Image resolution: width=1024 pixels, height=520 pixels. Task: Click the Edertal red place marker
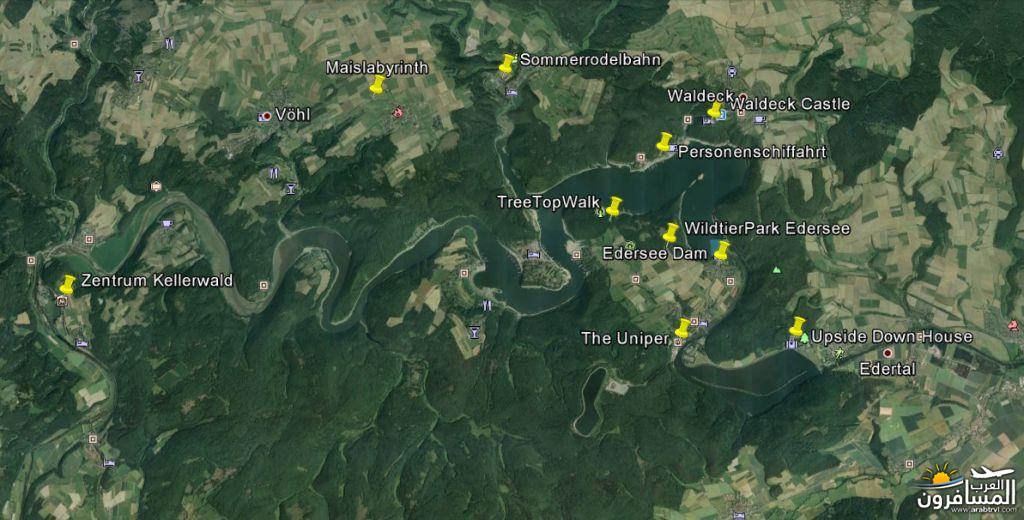[888, 353]
